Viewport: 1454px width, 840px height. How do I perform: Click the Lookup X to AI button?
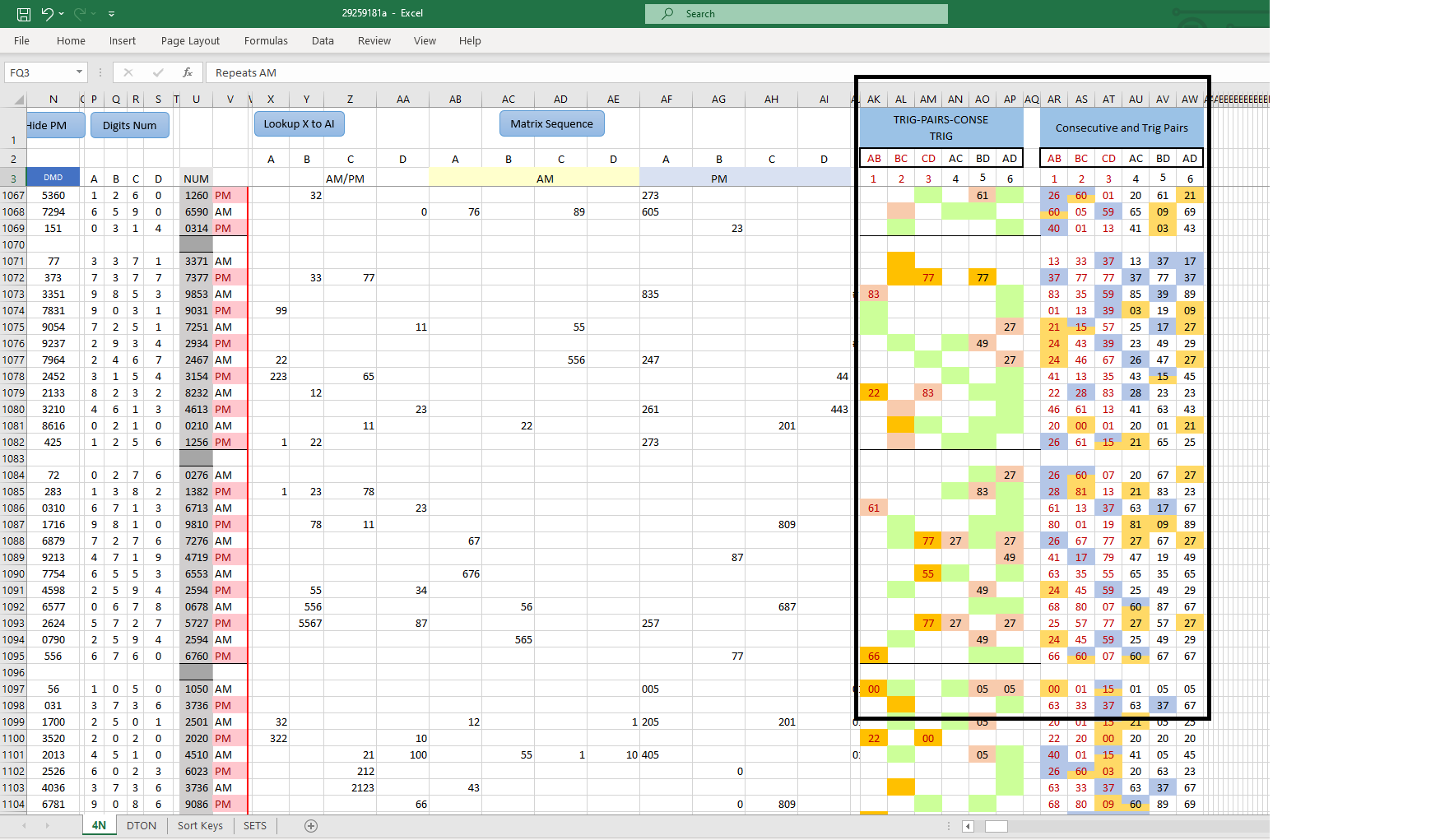coord(299,123)
